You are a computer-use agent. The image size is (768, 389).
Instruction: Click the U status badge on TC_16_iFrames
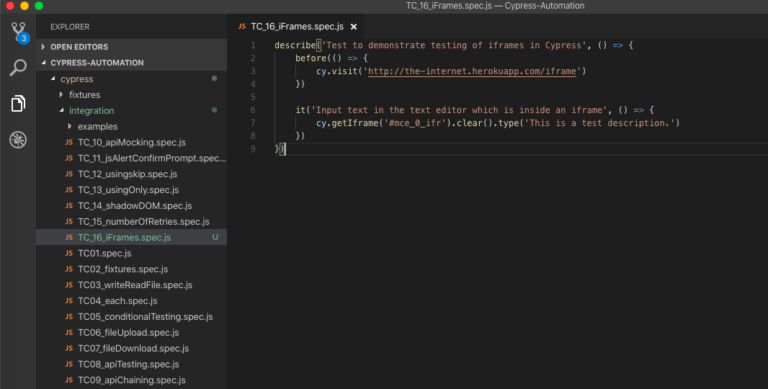[215, 237]
